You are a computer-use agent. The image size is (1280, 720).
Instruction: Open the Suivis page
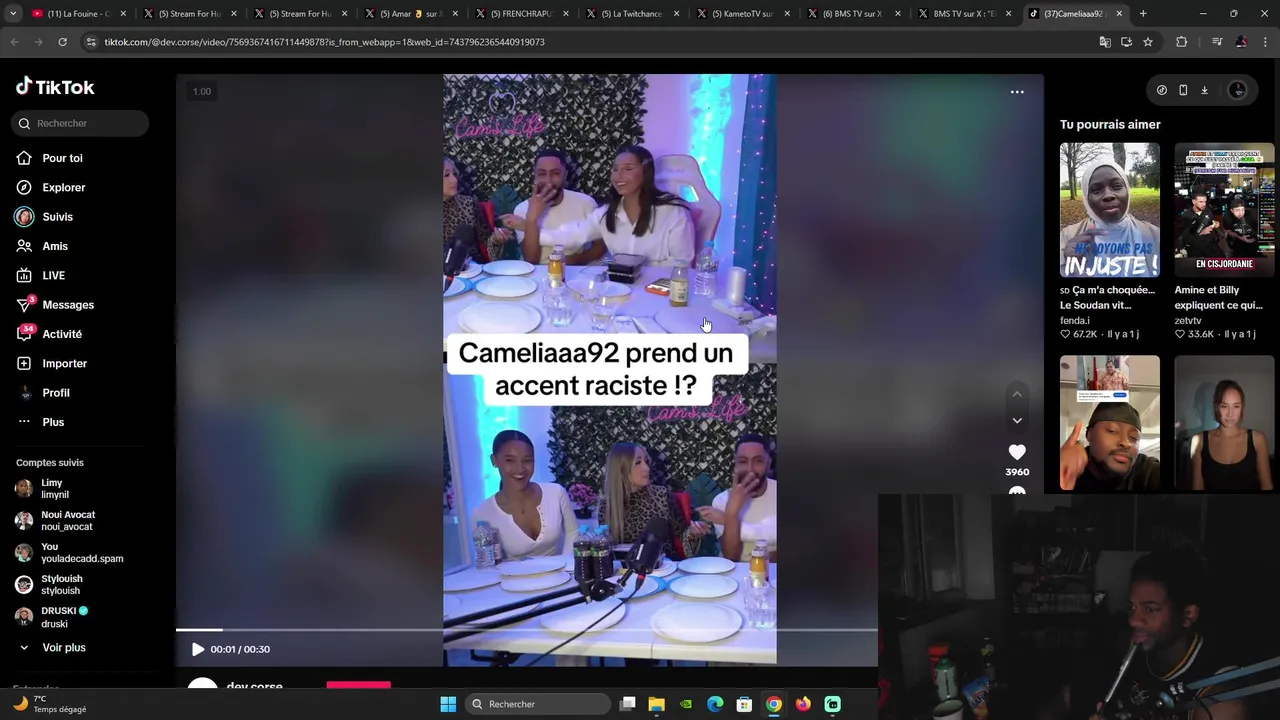tap(57, 217)
